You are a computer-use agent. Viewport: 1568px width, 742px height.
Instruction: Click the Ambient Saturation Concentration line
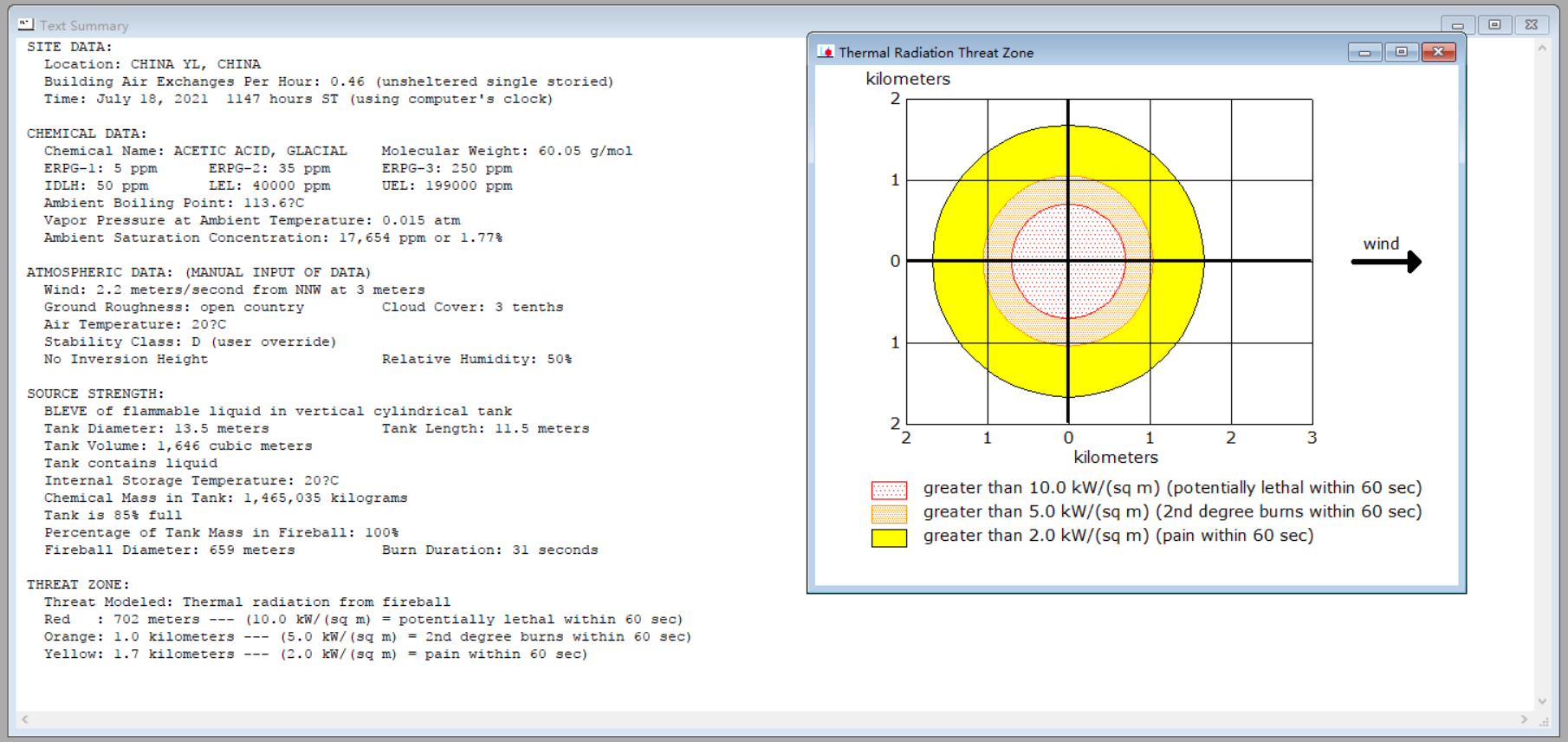[274, 238]
